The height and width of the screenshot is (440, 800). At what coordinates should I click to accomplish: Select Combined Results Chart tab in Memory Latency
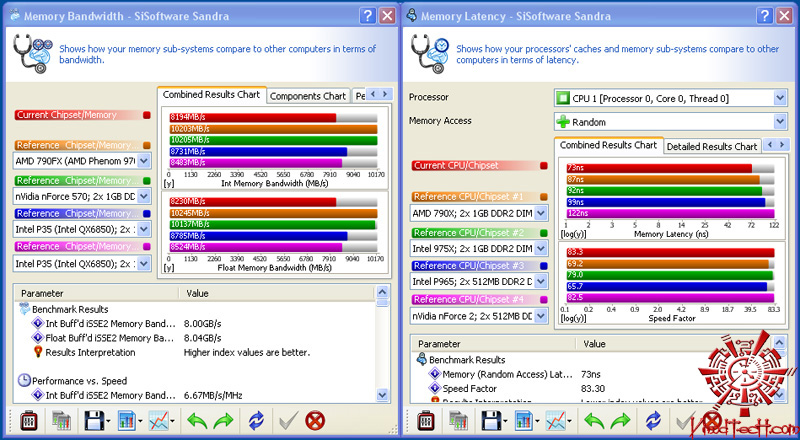[x=609, y=145]
